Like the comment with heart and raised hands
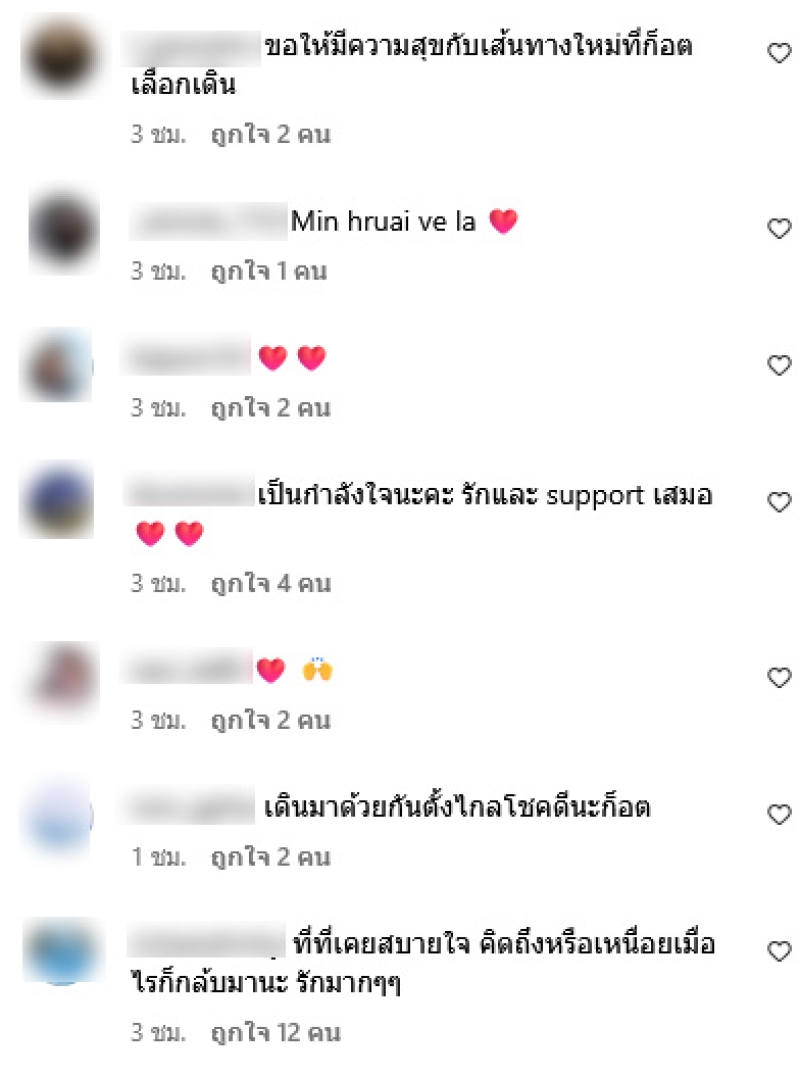Viewport: 800px width, 1078px height. 779,677
